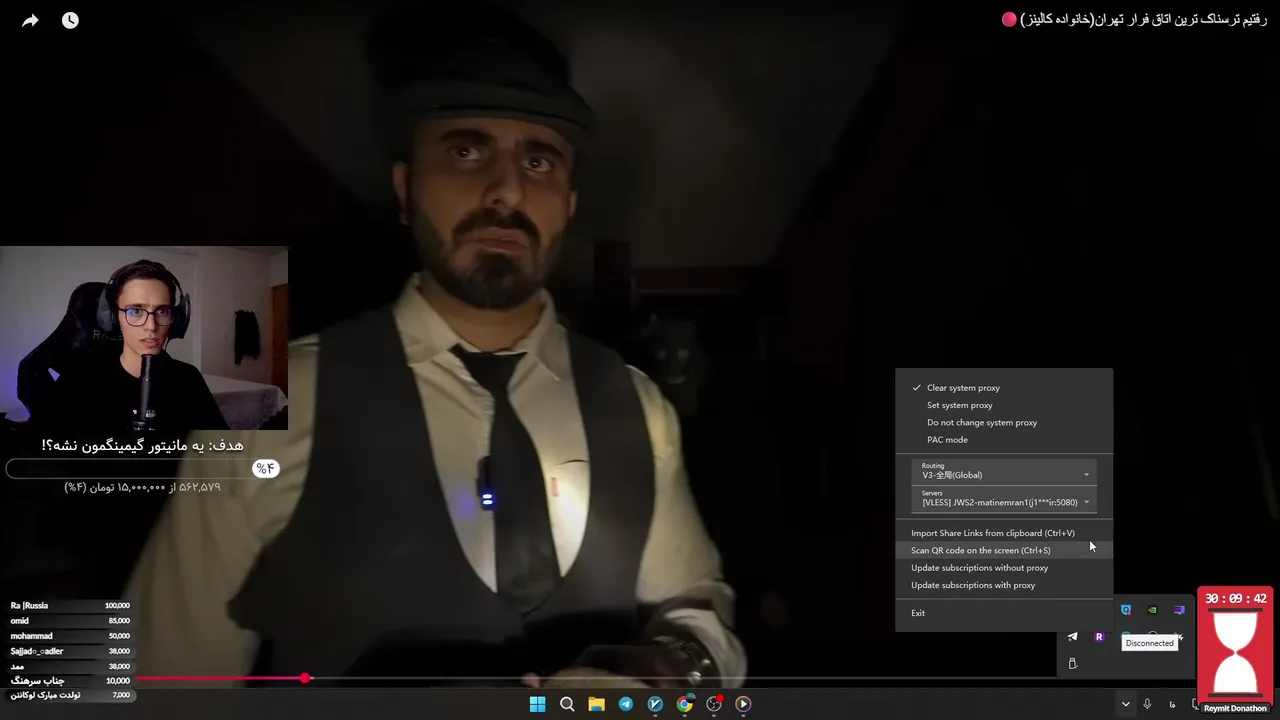1280x720 pixels.
Task: Click the share arrow icon on video
Action: (x=30, y=20)
